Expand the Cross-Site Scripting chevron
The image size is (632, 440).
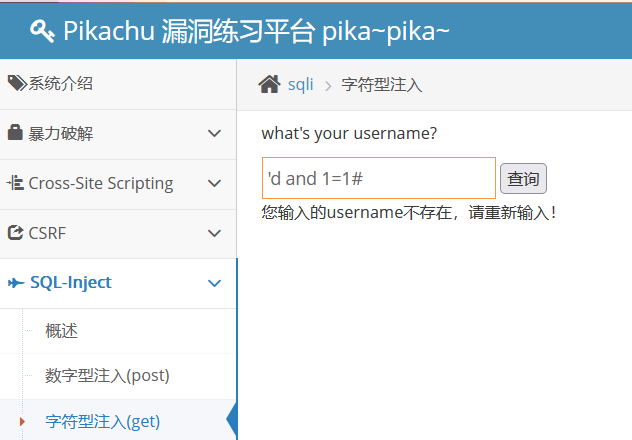[214, 183]
